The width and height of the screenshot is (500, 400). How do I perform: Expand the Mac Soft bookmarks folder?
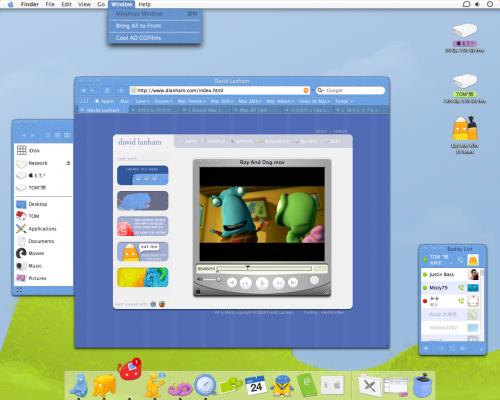(222, 101)
